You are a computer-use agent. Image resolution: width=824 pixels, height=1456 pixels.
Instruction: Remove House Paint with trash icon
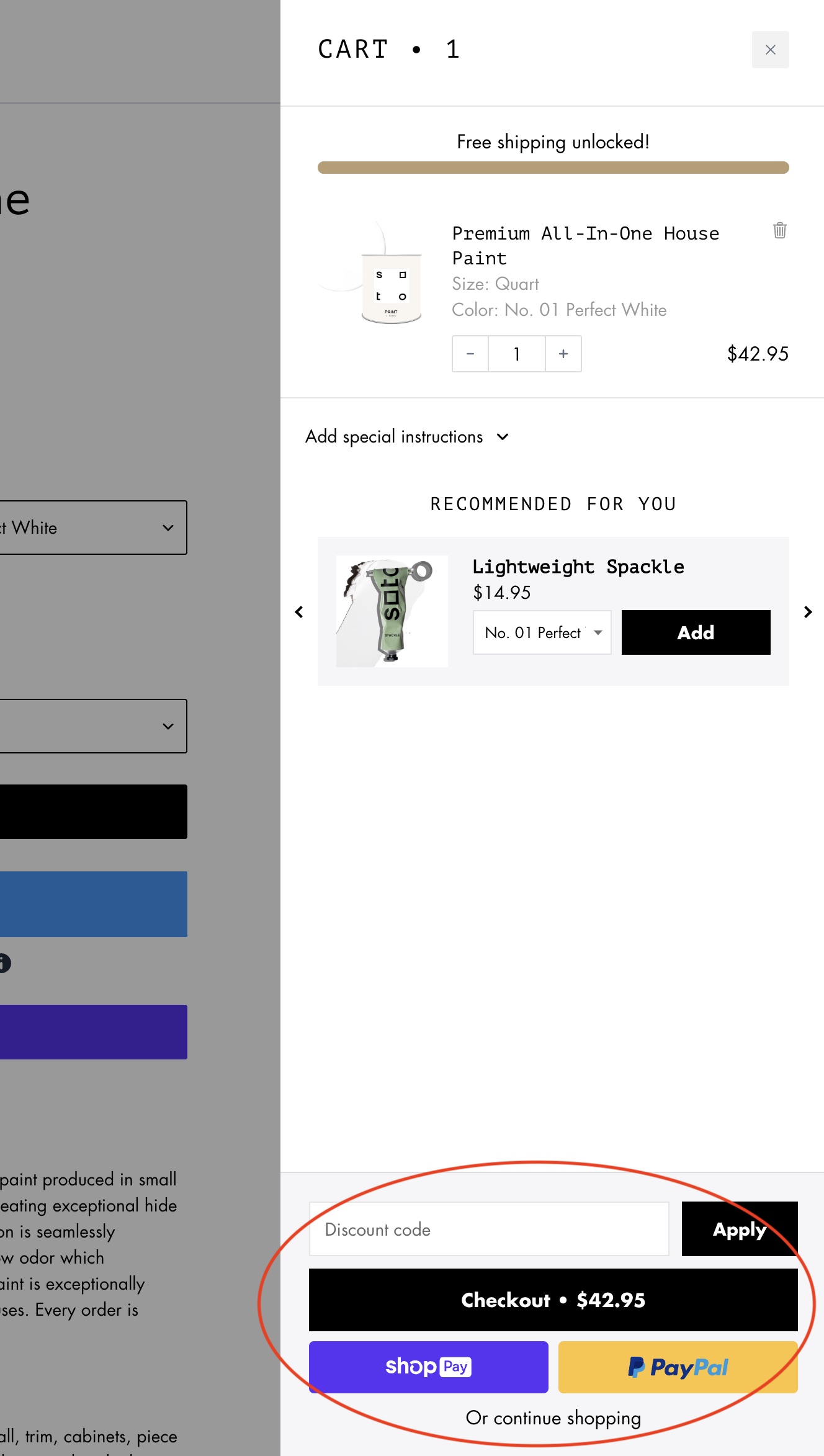click(x=779, y=230)
